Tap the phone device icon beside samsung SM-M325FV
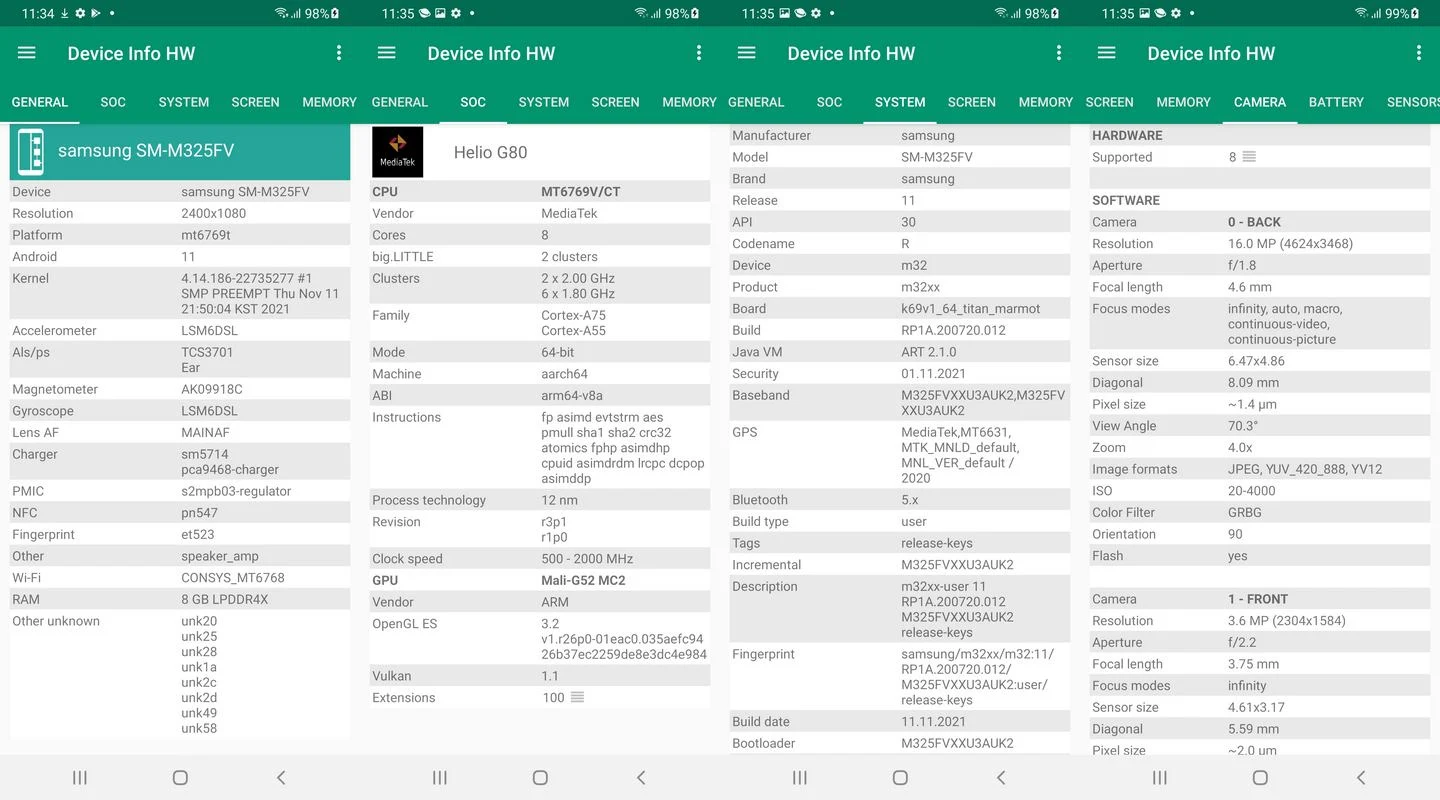Screen dimensions: 1440x800 click(30, 152)
